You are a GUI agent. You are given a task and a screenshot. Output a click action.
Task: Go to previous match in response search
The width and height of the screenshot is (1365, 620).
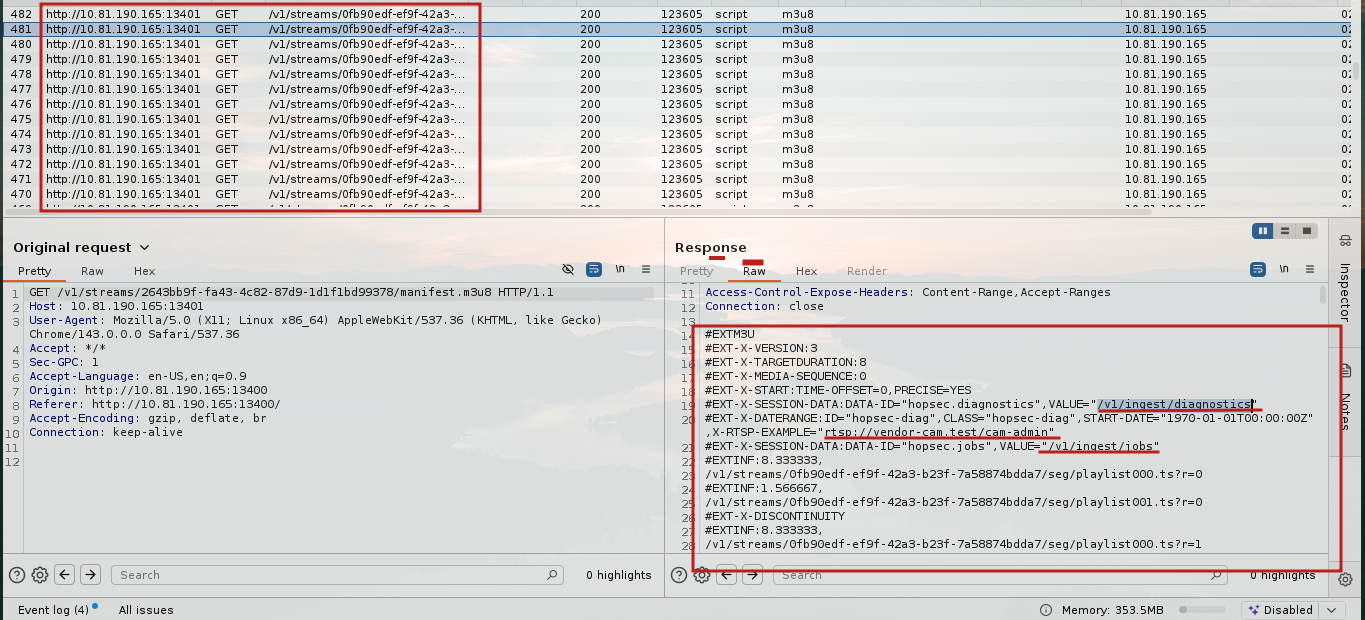[727, 575]
